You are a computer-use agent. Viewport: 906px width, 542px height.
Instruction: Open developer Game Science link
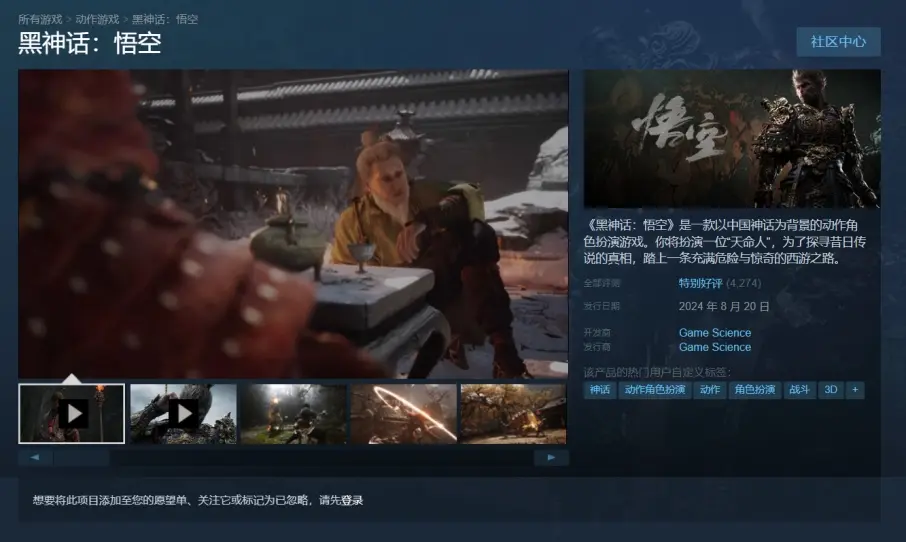coord(715,333)
